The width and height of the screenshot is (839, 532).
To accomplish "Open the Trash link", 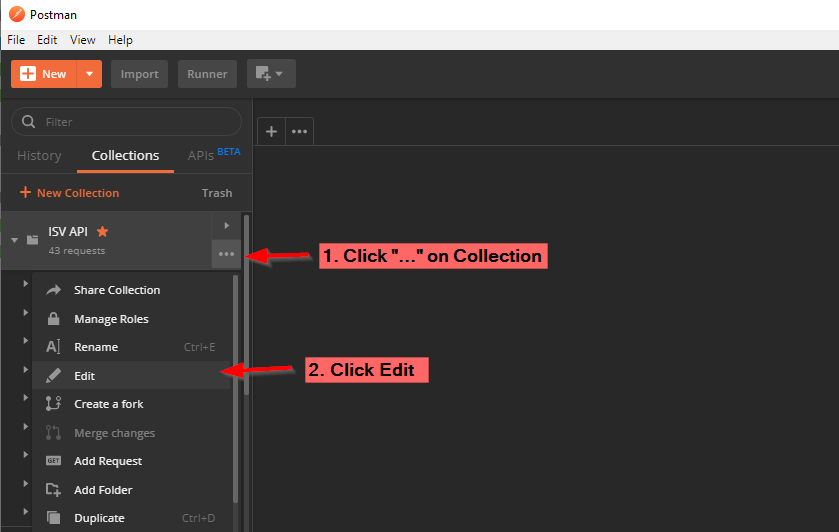I will [217, 193].
